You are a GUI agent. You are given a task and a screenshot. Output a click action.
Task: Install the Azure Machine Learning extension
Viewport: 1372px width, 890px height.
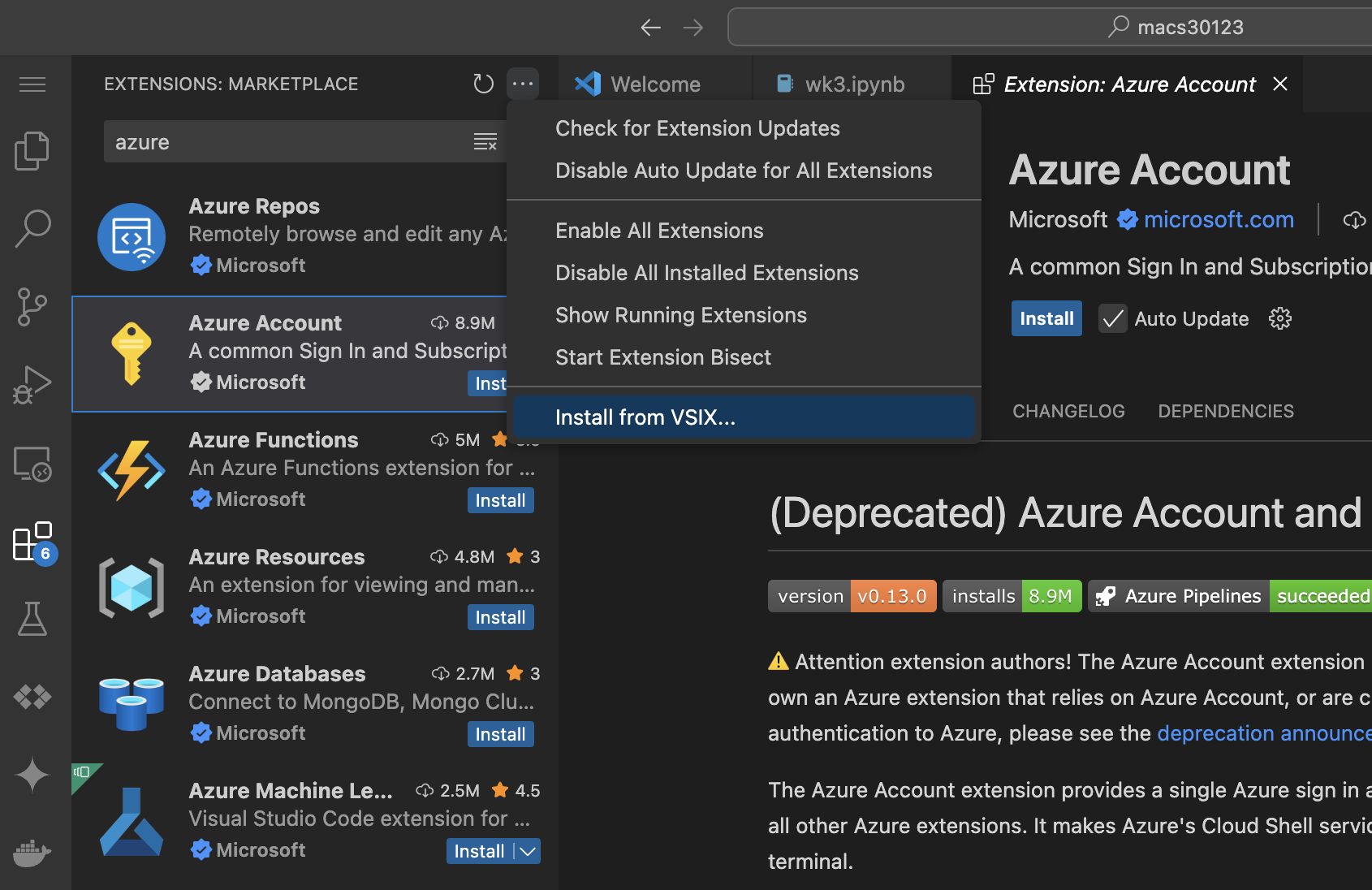479,851
